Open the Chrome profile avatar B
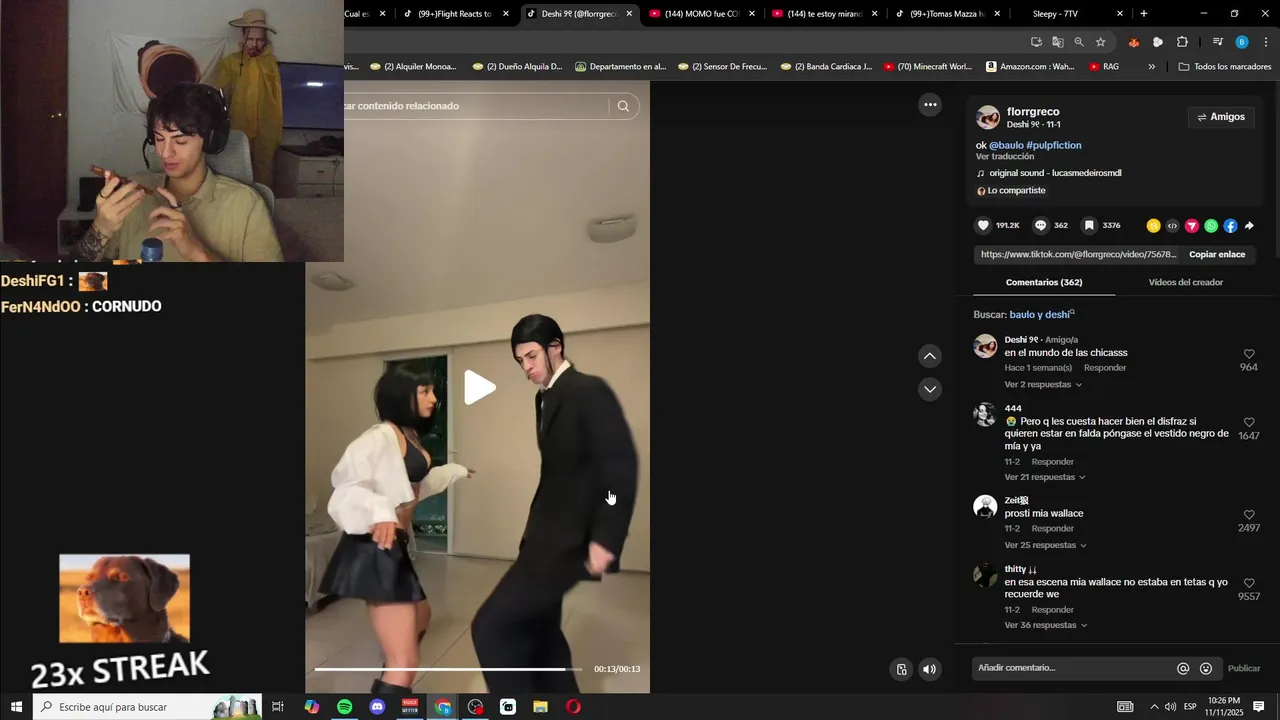This screenshot has height=720, width=1280. point(1242,42)
